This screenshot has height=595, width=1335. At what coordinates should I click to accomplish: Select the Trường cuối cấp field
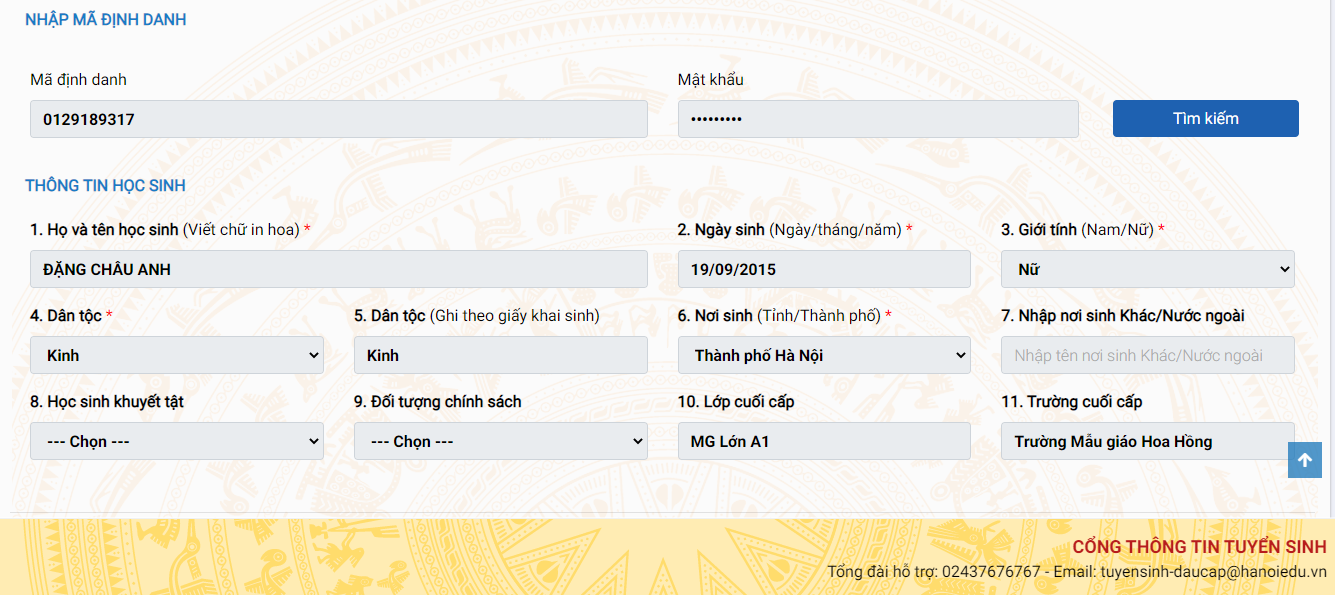tap(1140, 441)
